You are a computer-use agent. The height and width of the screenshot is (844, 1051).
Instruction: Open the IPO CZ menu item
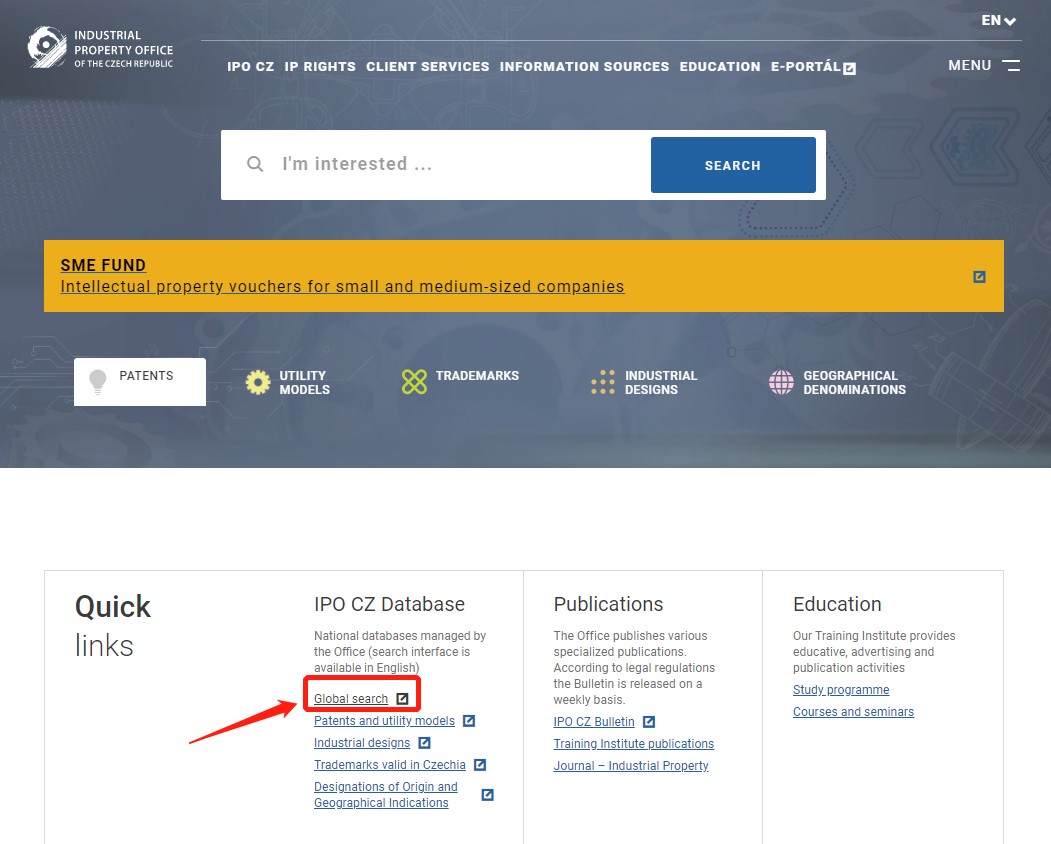tap(251, 66)
